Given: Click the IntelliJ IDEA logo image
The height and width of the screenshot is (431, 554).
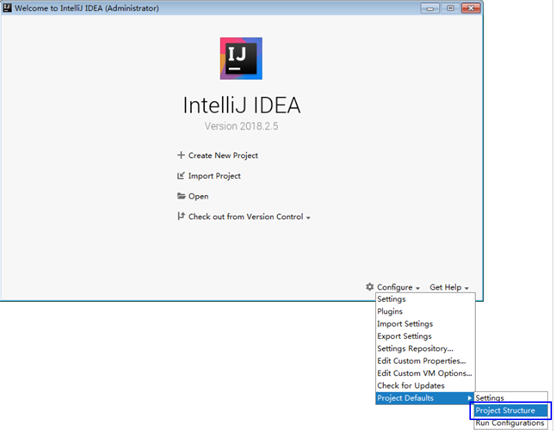Looking at the screenshot, I should (x=241, y=58).
